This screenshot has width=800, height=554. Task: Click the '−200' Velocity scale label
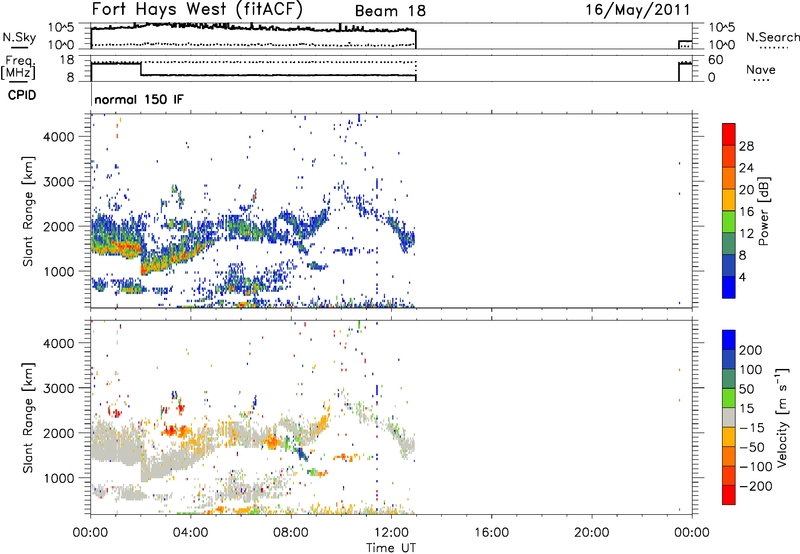tap(756, 486)
